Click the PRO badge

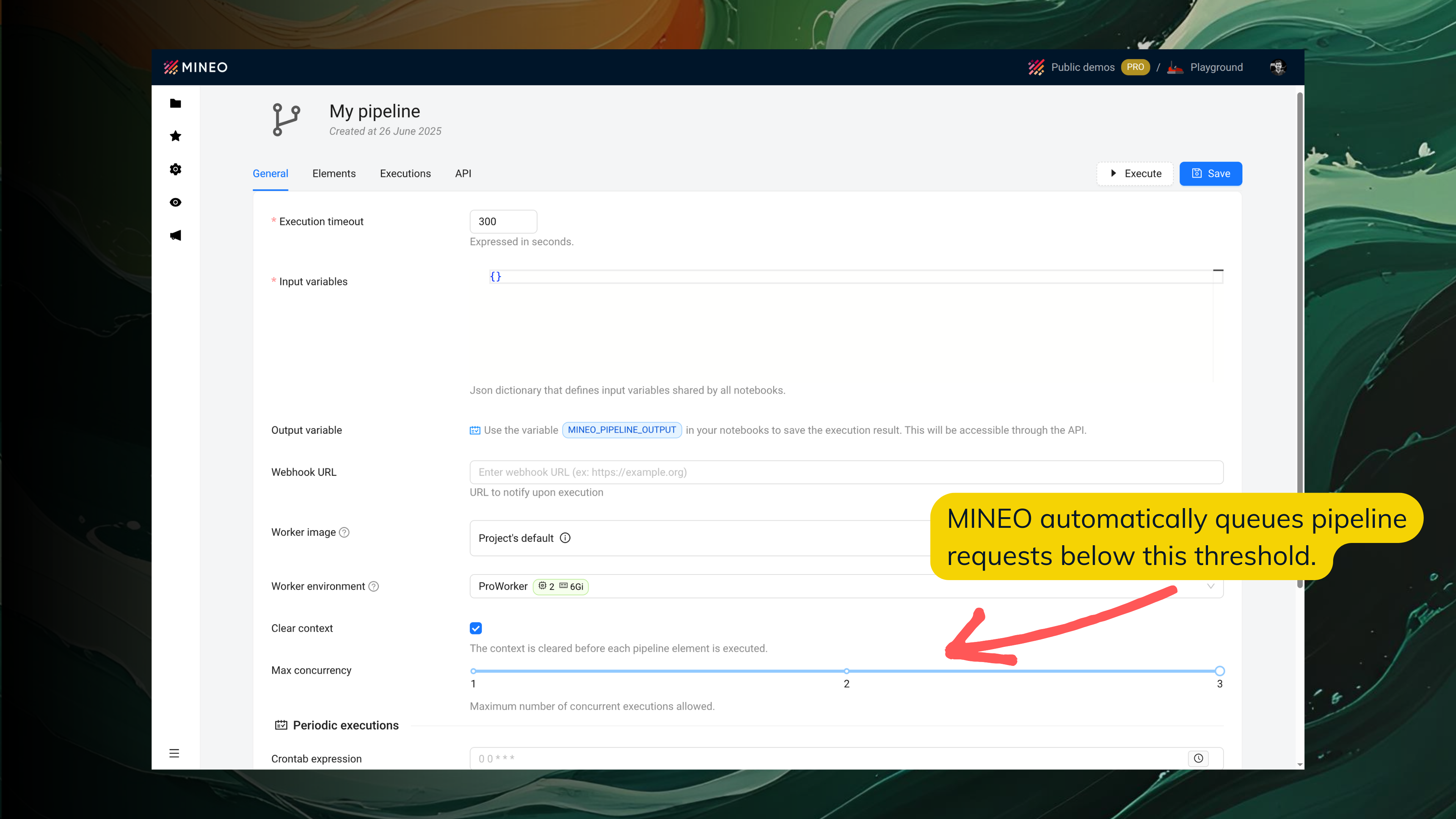click(1135, 67)
